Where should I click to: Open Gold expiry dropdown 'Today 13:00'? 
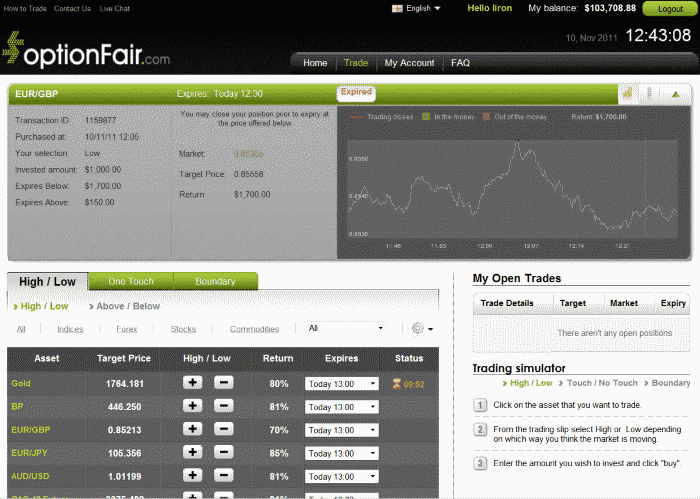(342, 383)
